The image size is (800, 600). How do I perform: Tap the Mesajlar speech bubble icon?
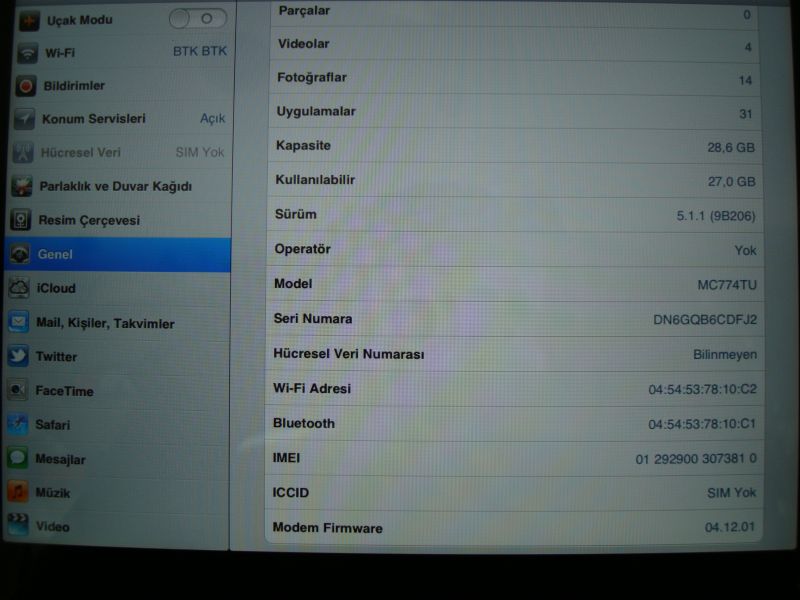(17, 458)
